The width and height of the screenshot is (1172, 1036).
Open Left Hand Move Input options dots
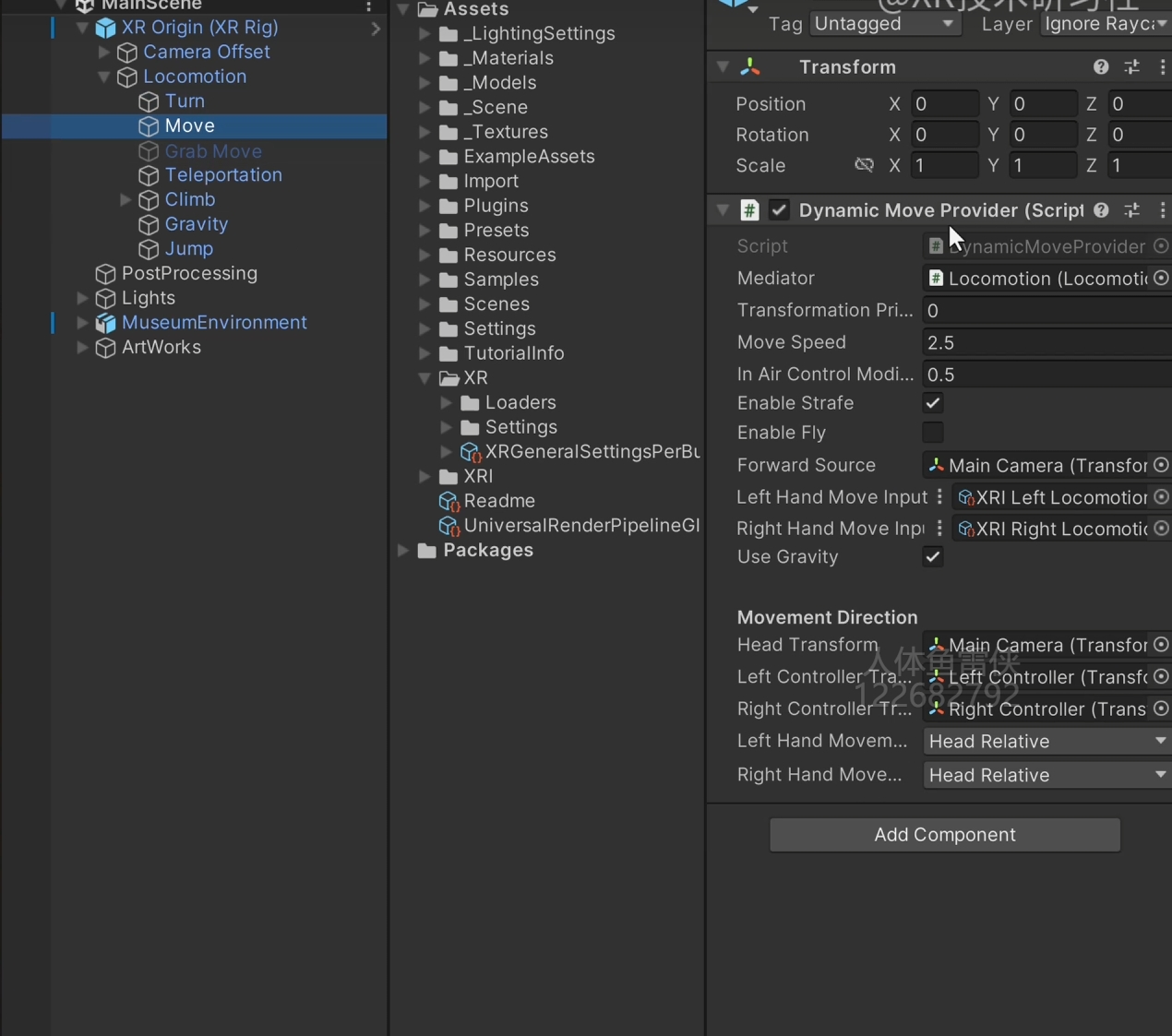point(939,496)
